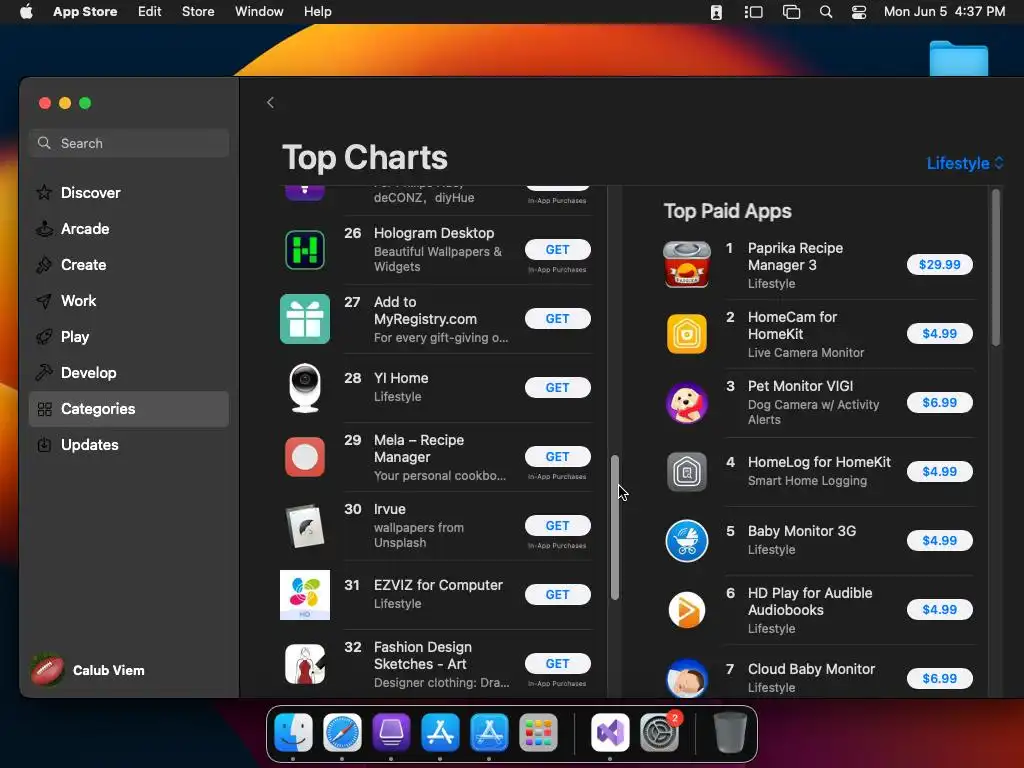The width and height of the screenshot is (1024, 768).
Task: Get YI Home
Action: click(x=558, y=388)
